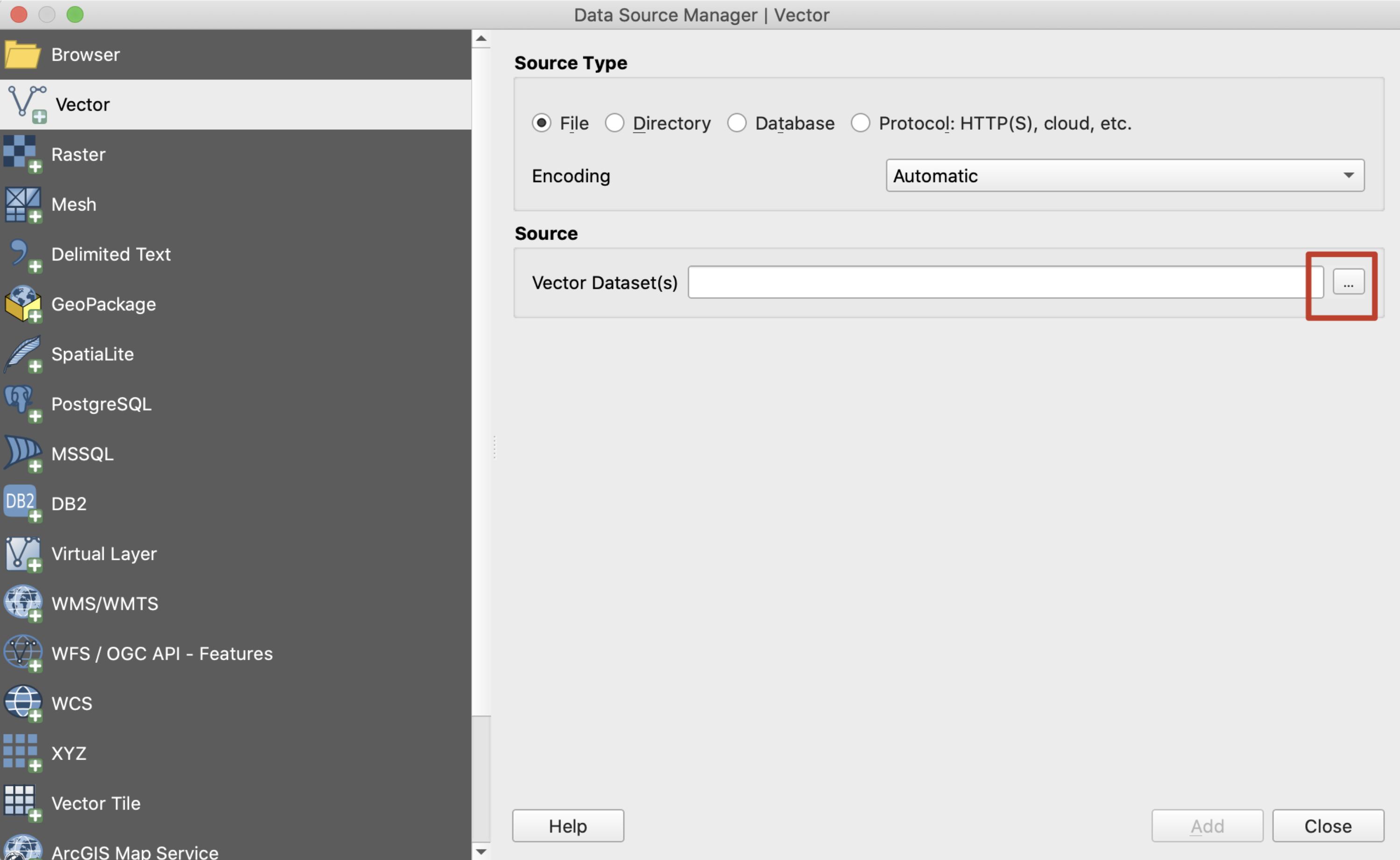Image resolution: width=1400 pixels, height=860 pixels.
Task: Browse for vector dataset with ellipsis button
Action: (1348, 282)
